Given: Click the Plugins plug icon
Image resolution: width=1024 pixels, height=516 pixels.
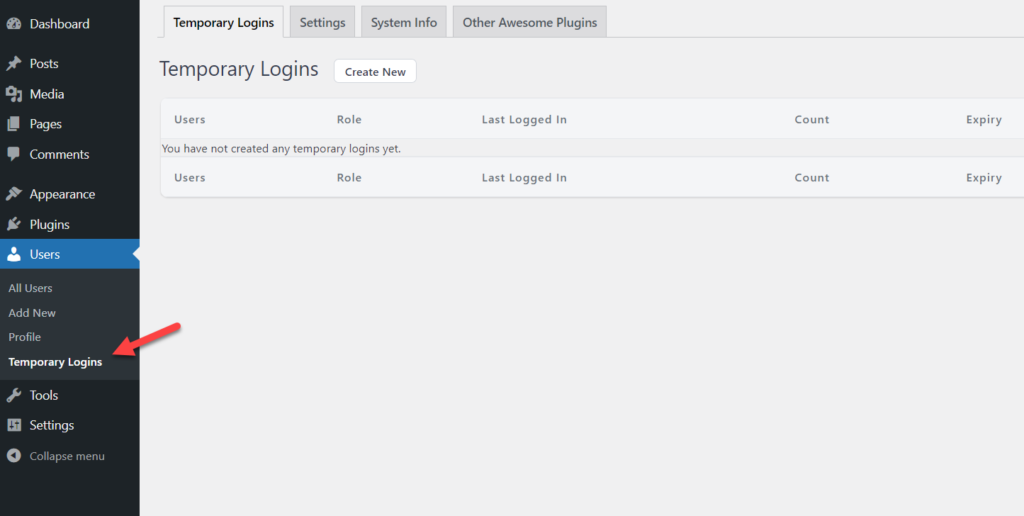Looking at the screenshot, I should pos(14,224).
